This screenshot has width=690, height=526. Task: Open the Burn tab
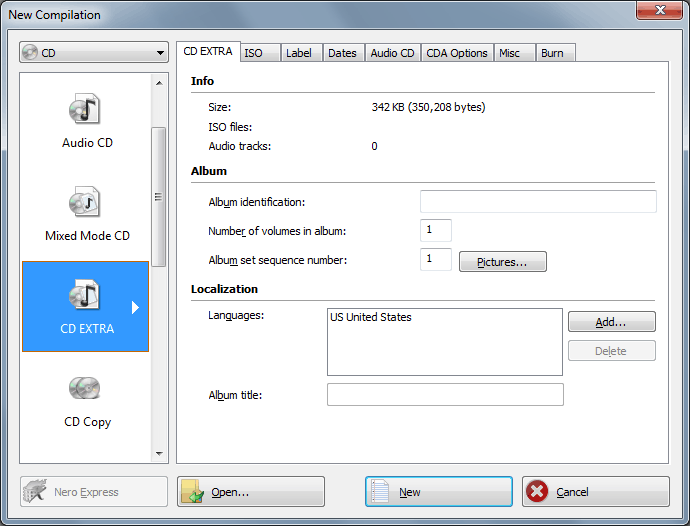pos(552,53)
